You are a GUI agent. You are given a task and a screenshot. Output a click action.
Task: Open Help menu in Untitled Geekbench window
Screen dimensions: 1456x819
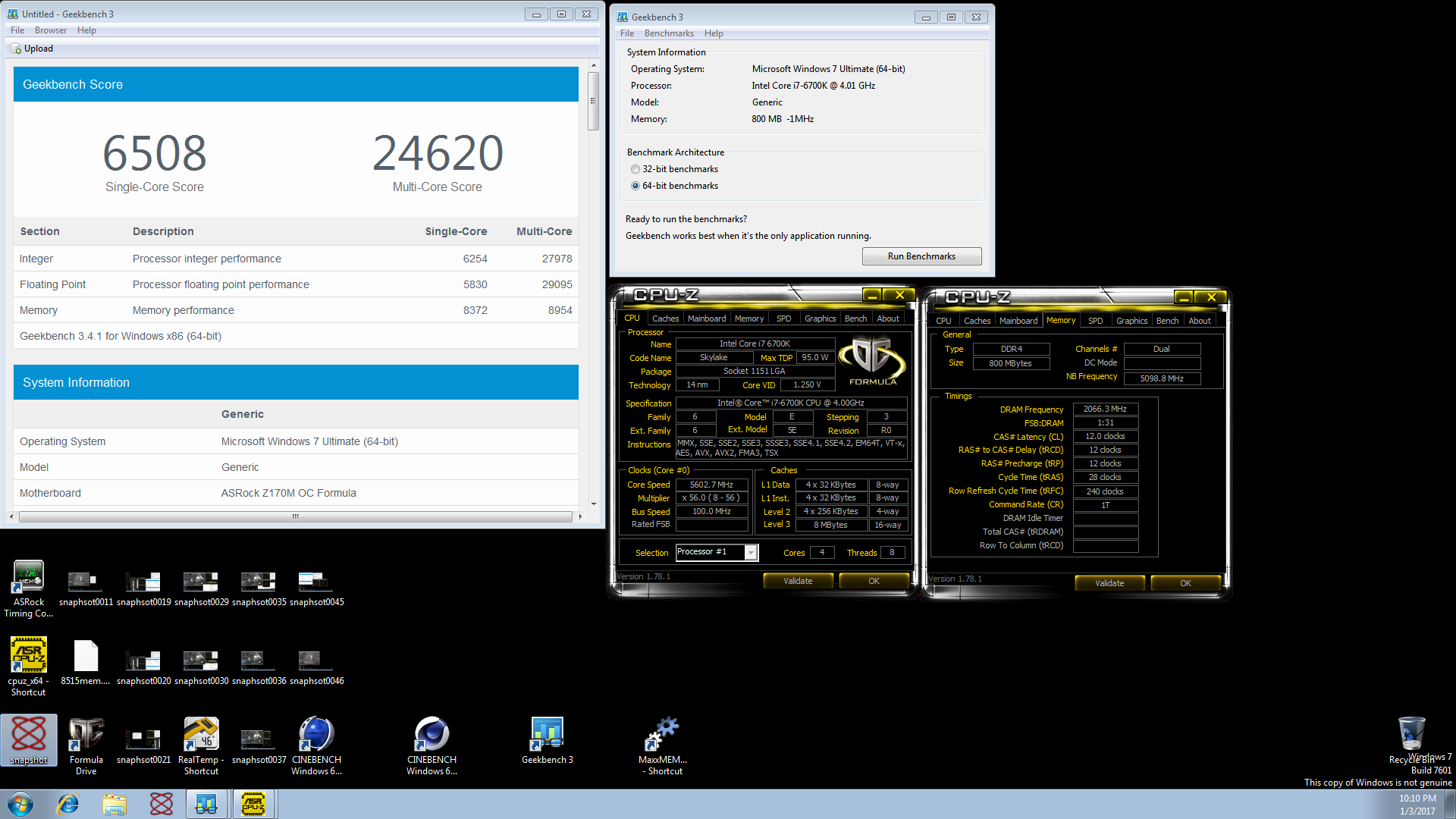tap(86, 30)
